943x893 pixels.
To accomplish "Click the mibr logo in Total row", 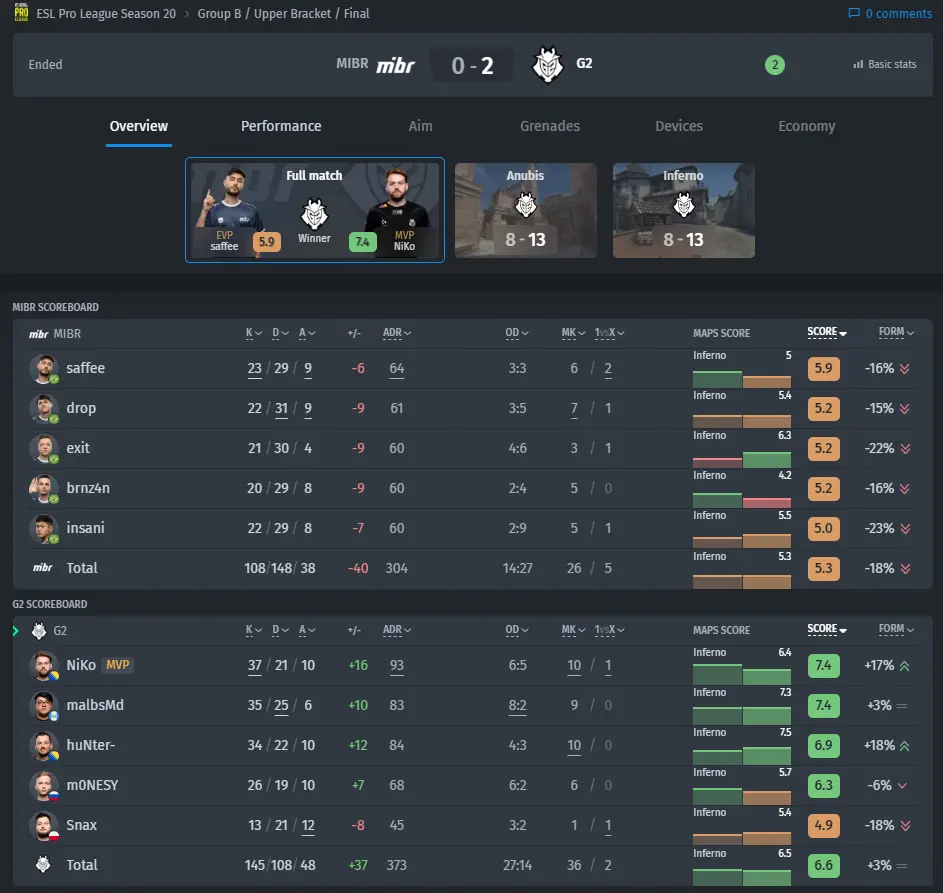I will pyautogui.click(x=43, y=567).
